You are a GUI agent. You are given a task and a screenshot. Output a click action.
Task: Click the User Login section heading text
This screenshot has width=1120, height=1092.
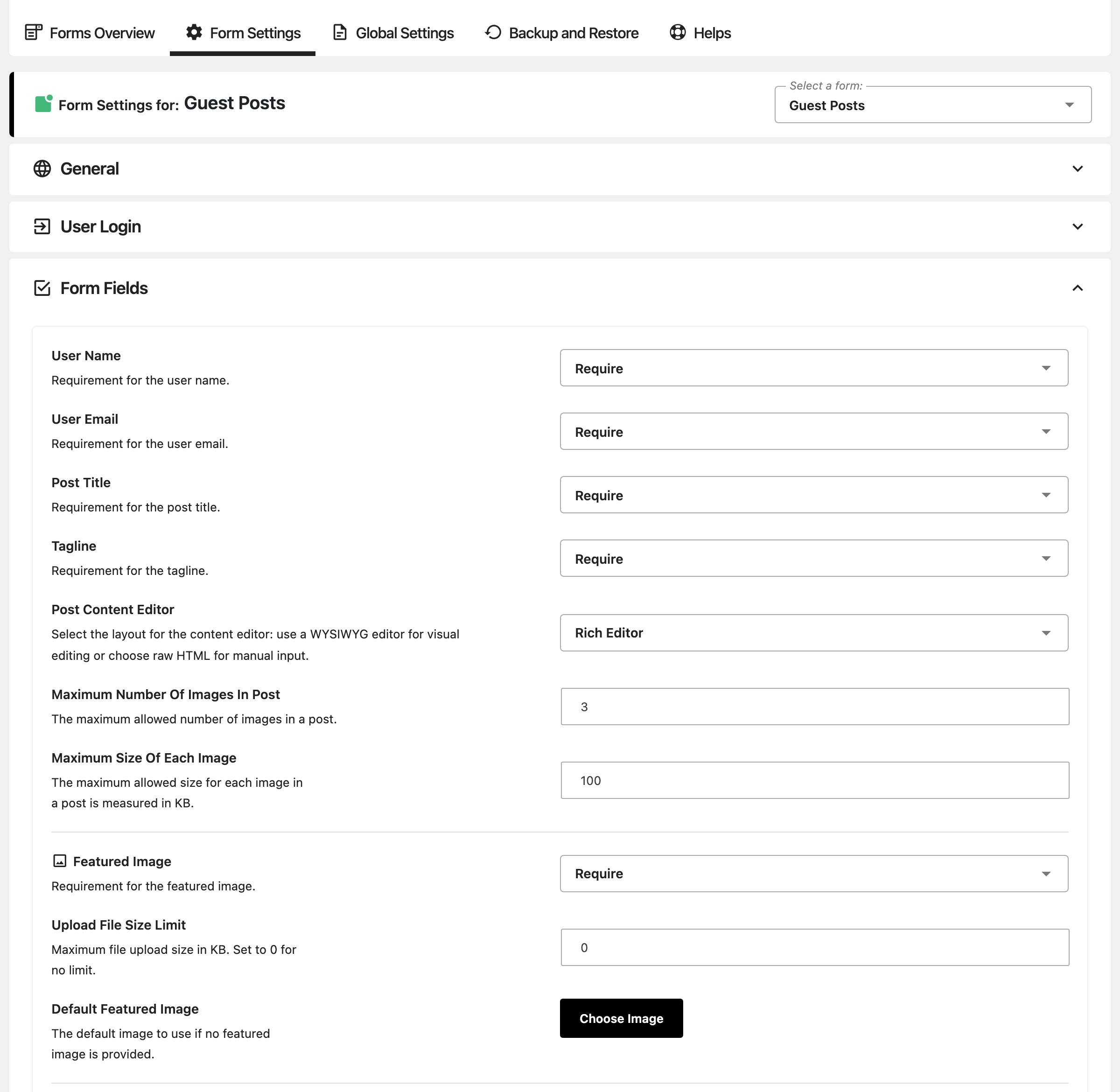pyautogui.click(x=100, y=226)
